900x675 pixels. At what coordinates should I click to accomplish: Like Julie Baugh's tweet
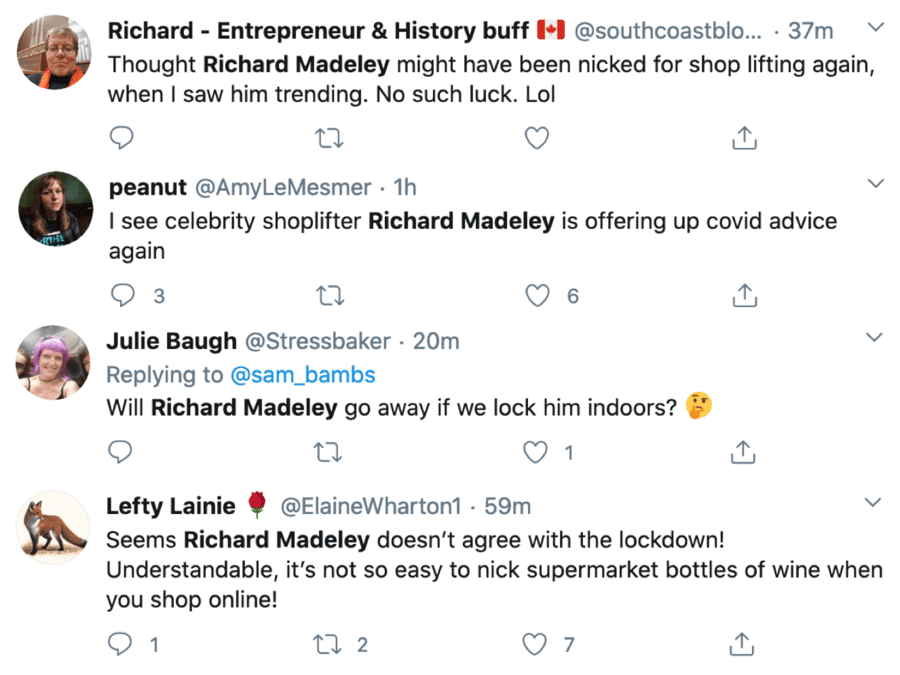click(538, 453)
